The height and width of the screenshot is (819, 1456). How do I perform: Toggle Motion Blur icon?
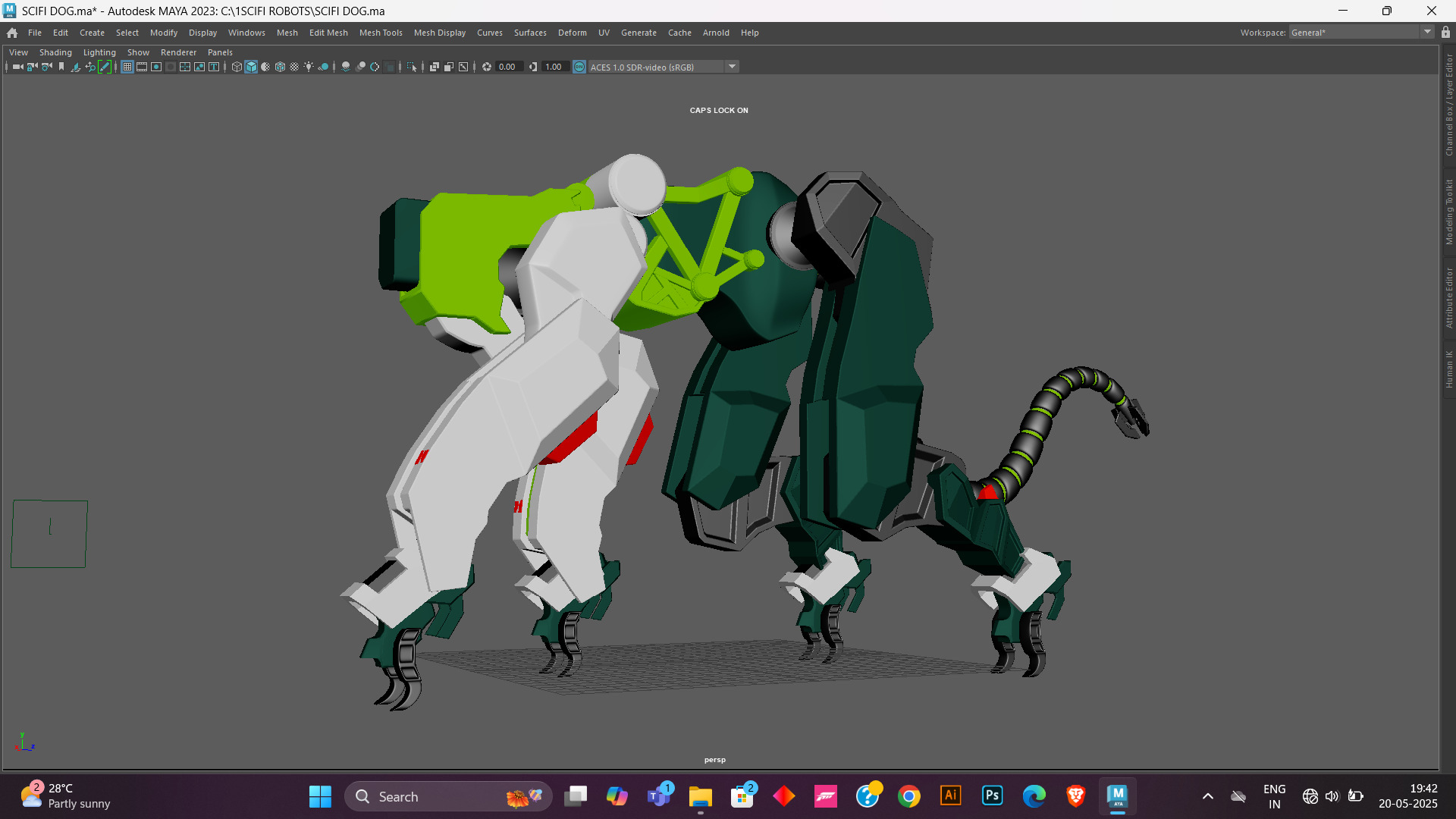pyautogui.click(x=360, y=67)
